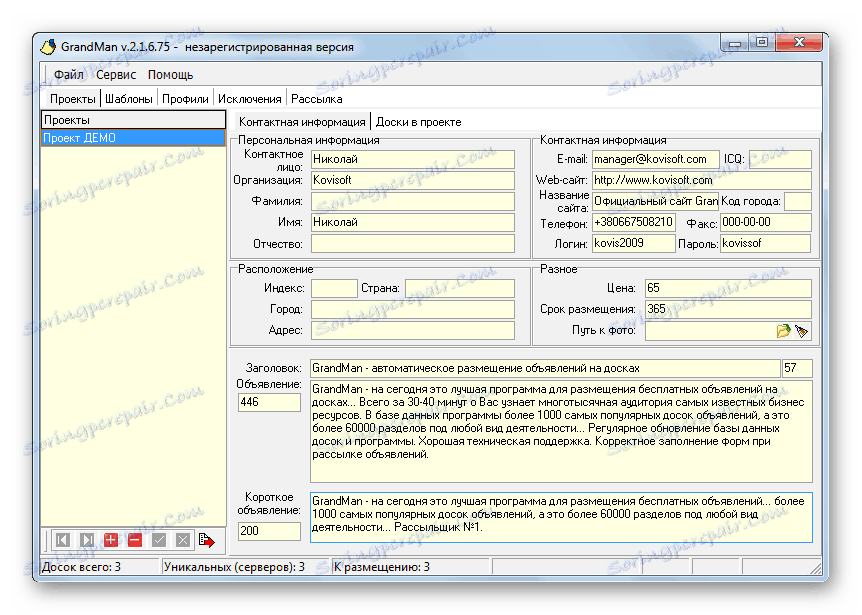
Task: Open the Доски в проекте sub-tab
Action: 418,122
